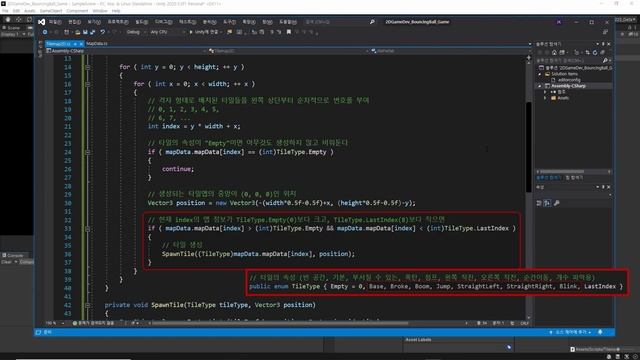The image size is (640, 360).
Task: Expand the Assets folder in Solution Explorer
Action: (545, 98)
